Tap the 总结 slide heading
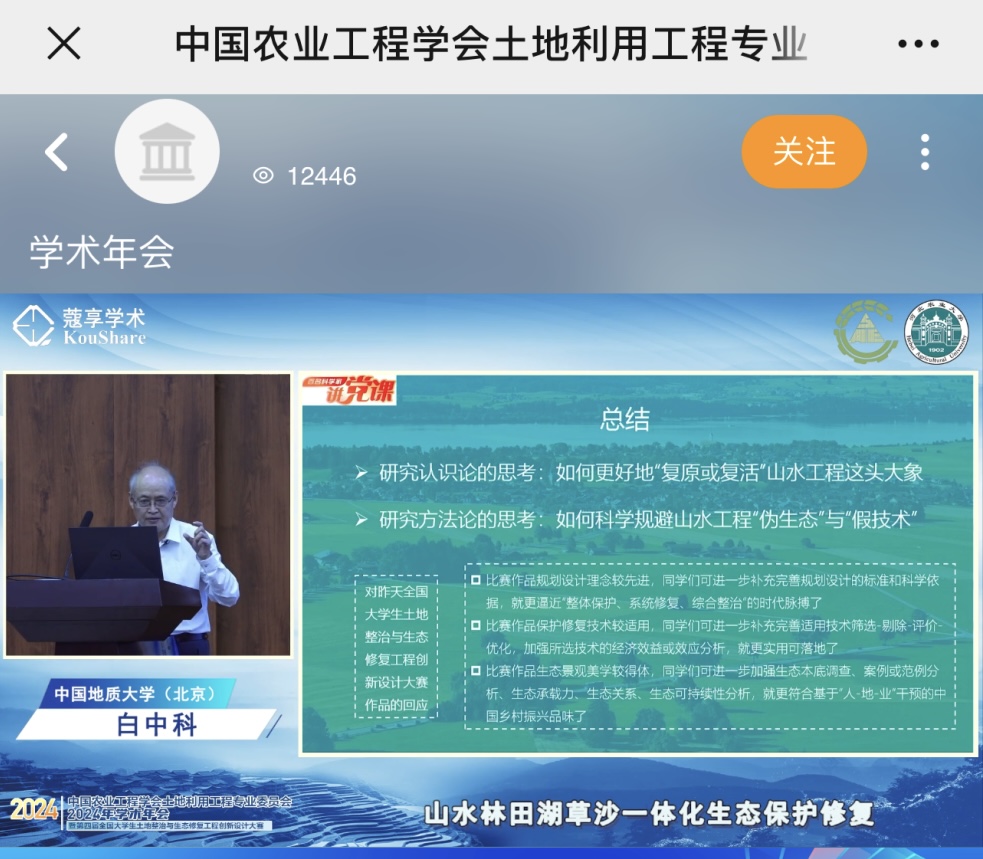983x859 pixels. 624,419
